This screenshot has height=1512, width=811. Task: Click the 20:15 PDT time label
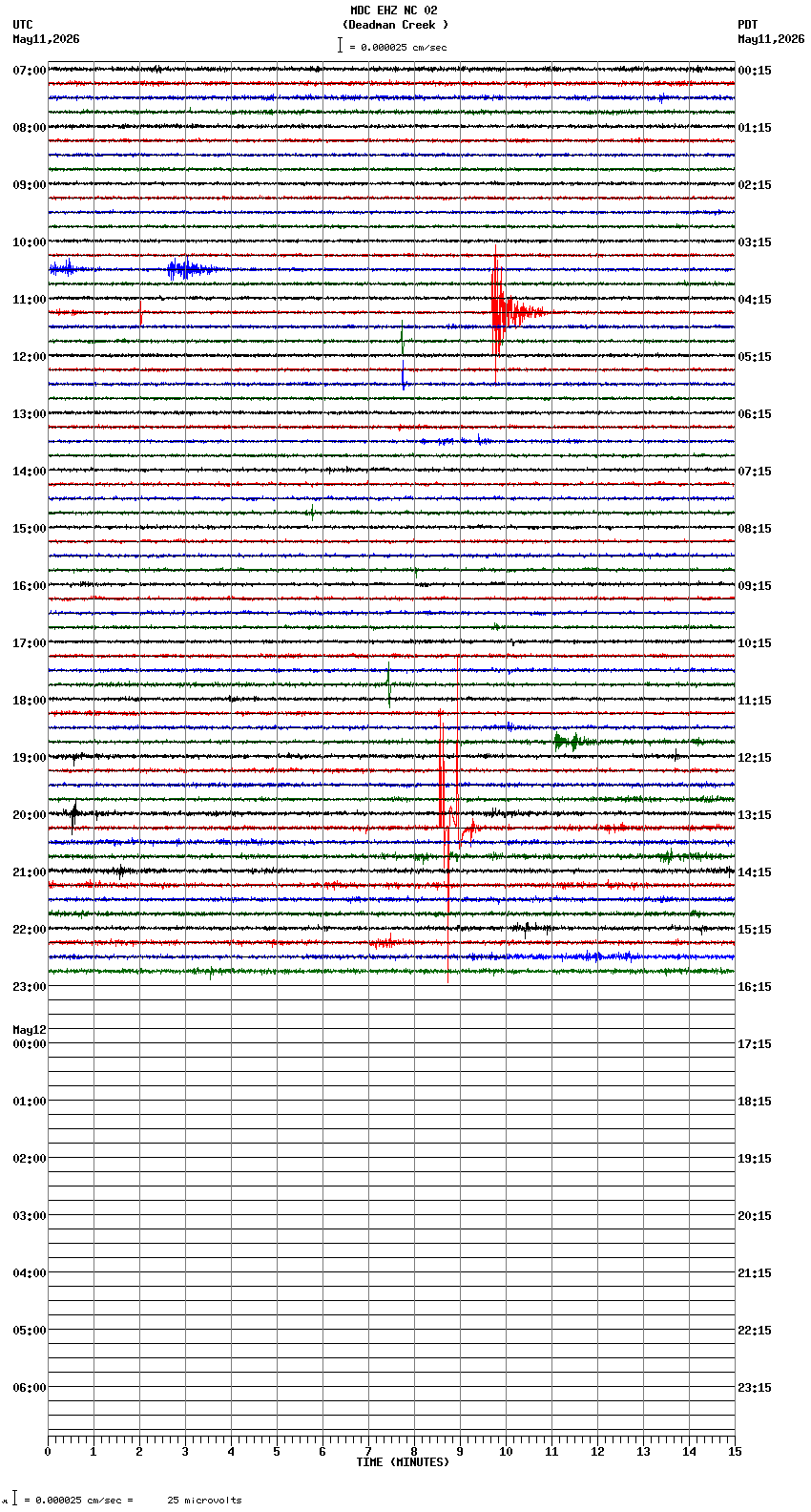(755, 1216)
